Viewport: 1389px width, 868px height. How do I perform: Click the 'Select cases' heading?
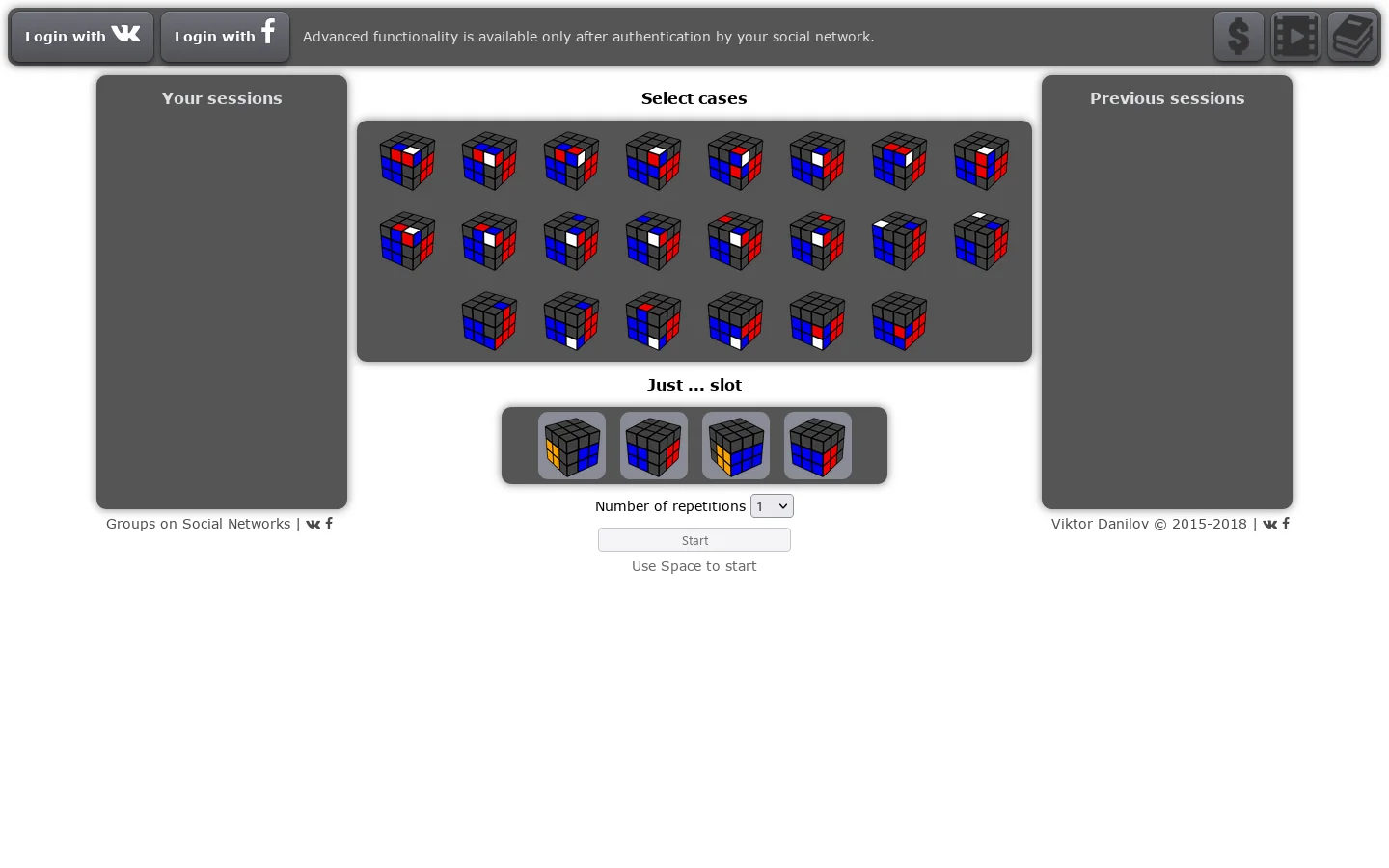coord(694,98)
